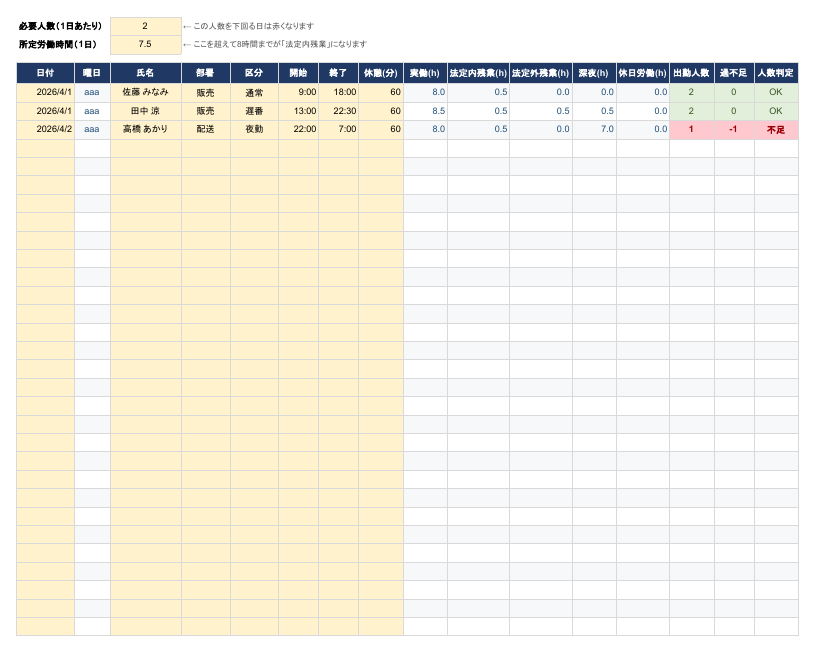The height and width of the screenshot is (652, 815).
Task: Click the name cell 田中 涼
Action: click(x=146, y=111)
